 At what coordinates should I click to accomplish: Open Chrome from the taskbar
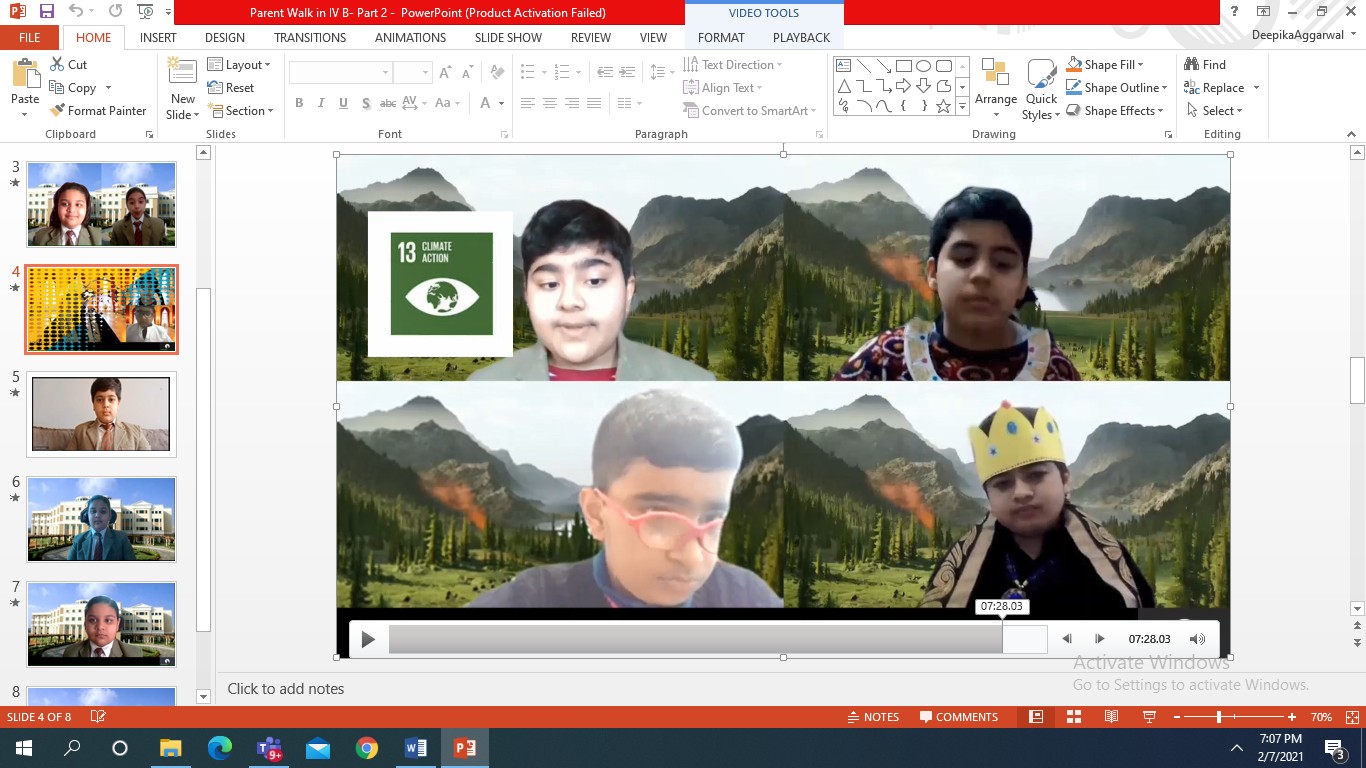[367, 748]
